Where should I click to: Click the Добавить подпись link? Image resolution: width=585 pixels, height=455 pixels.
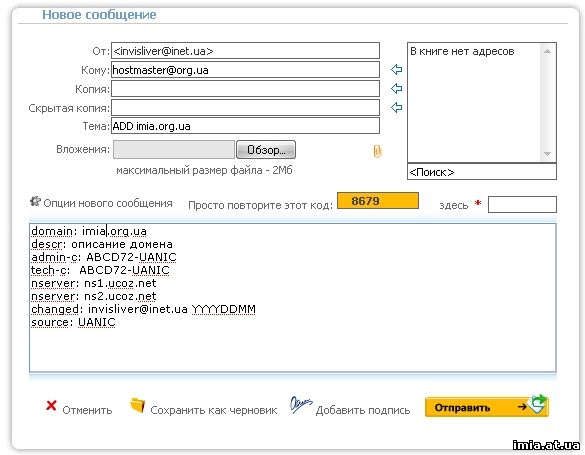click(363, 410)
